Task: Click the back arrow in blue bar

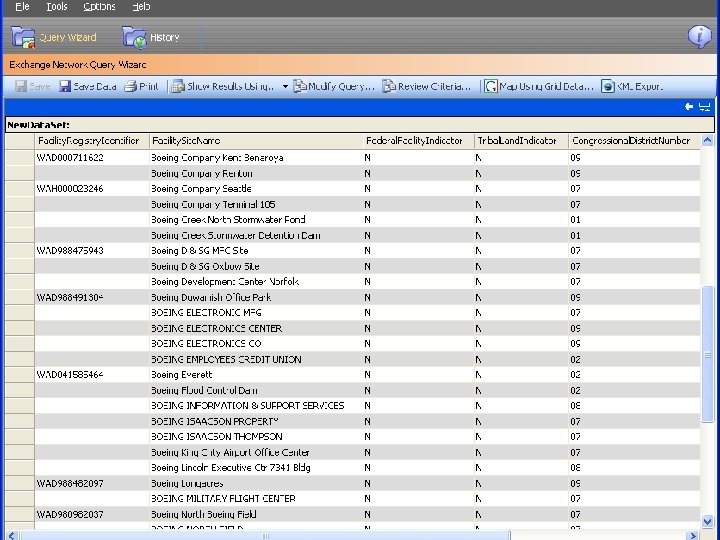Action: [689, 107]
